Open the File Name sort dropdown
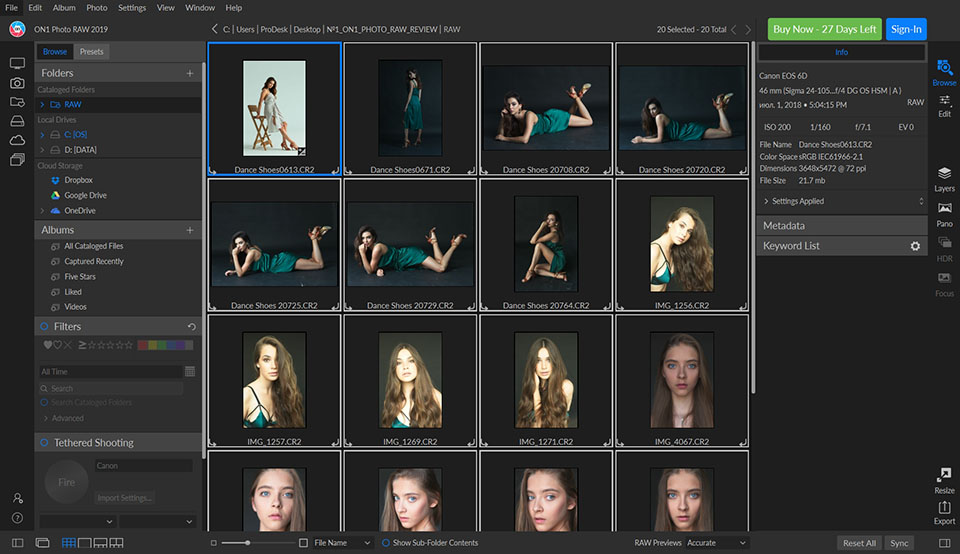This screenshot has width=960, height=554. [x=342, y=542]
